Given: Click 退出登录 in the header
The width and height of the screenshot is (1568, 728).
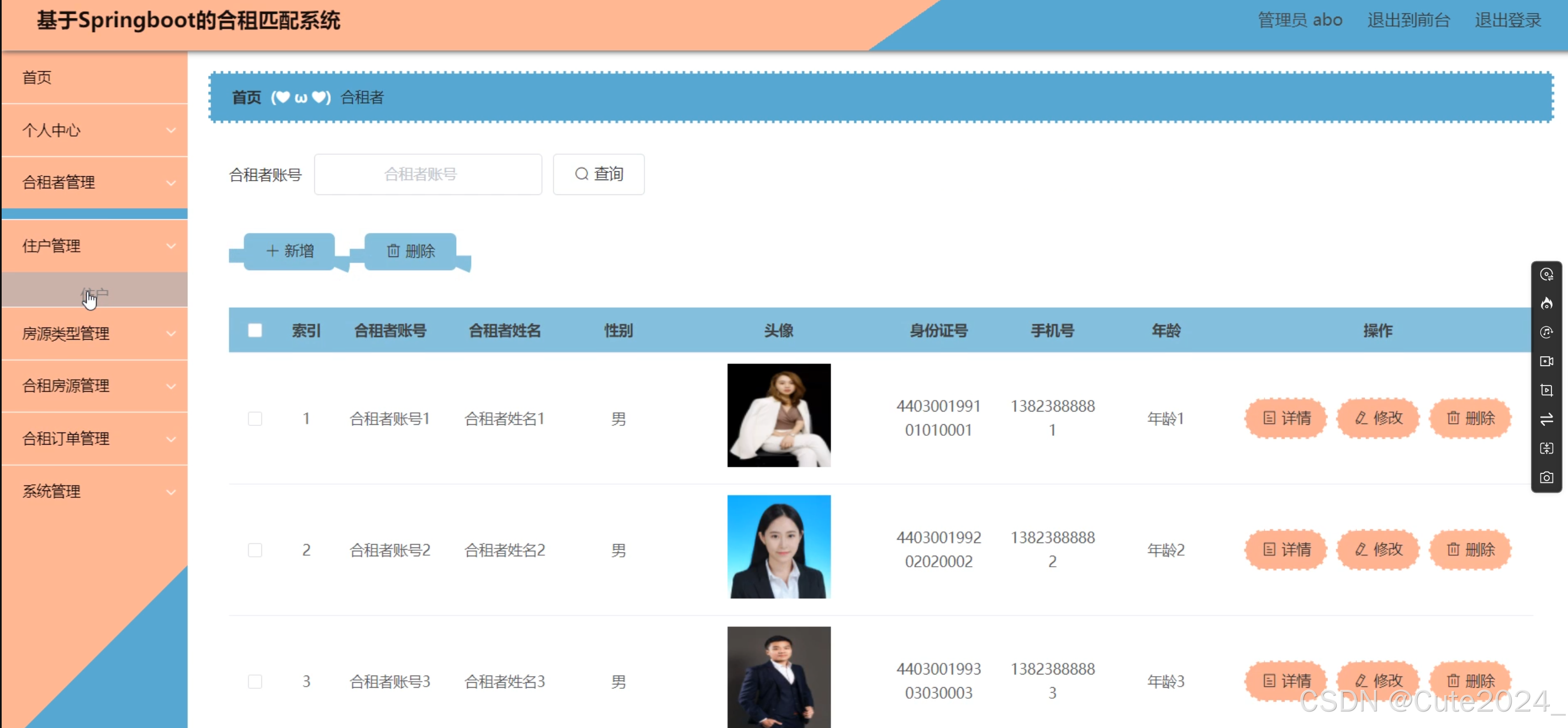Looking at the screenshot, I should (1507, 20).
